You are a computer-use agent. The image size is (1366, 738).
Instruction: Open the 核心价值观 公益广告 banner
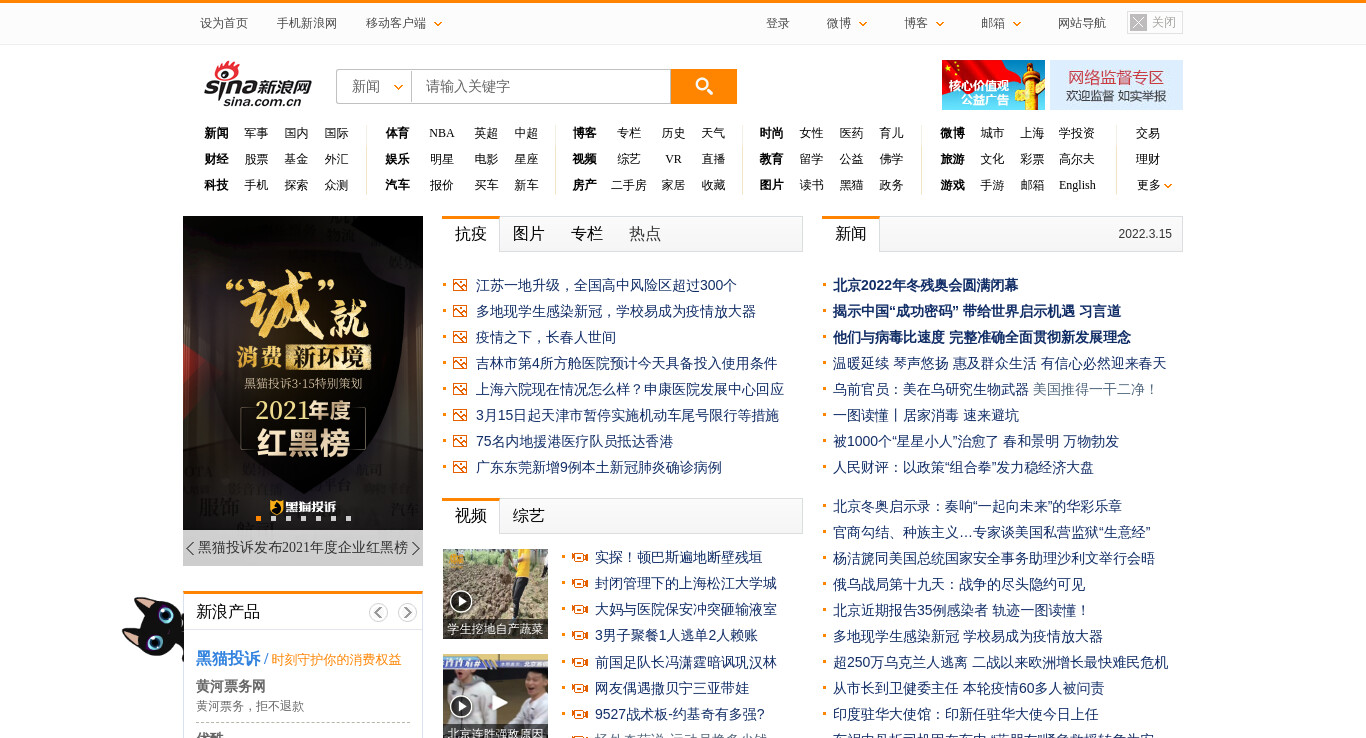993,85
